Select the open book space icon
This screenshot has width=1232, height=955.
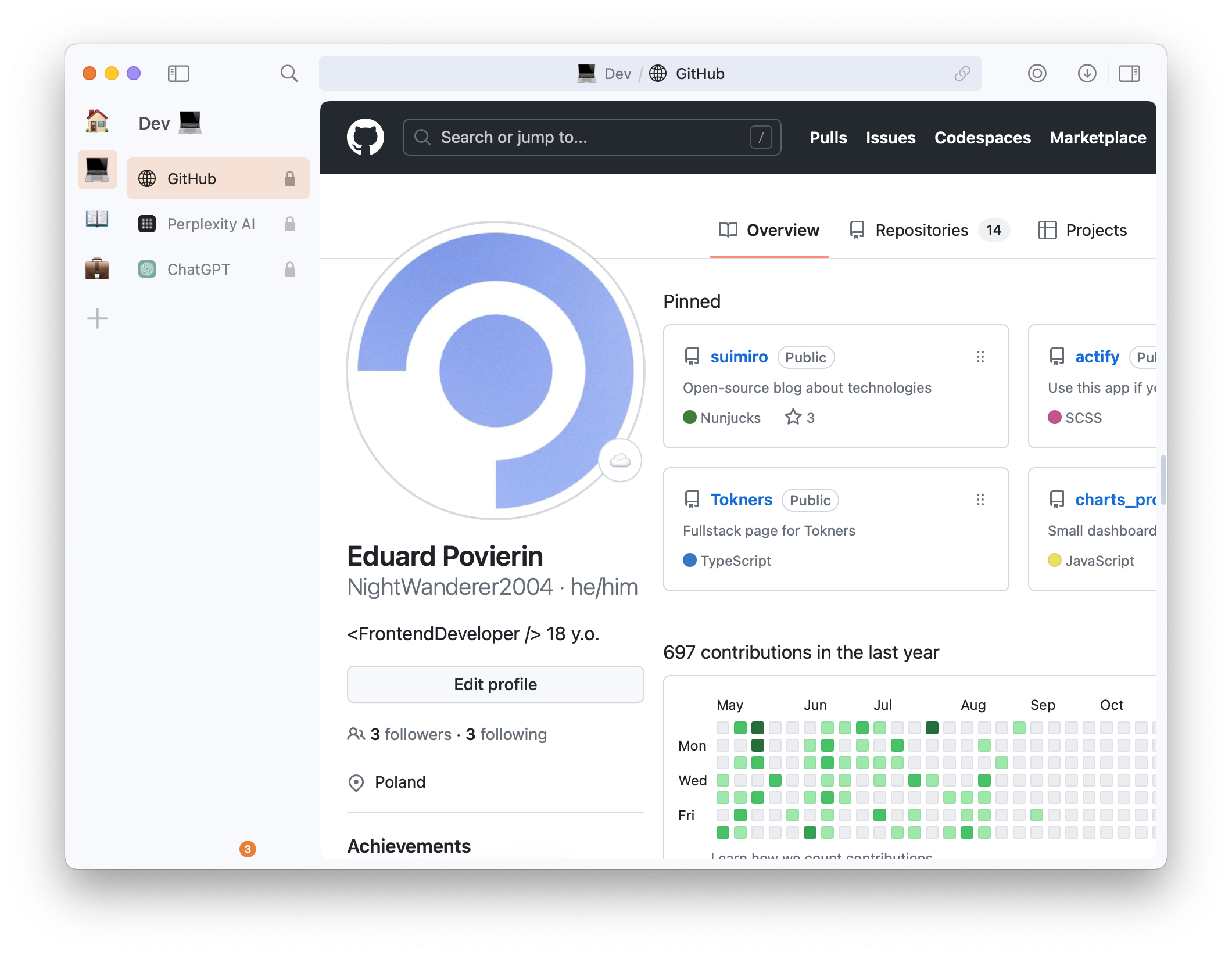[x=97, y=220]
